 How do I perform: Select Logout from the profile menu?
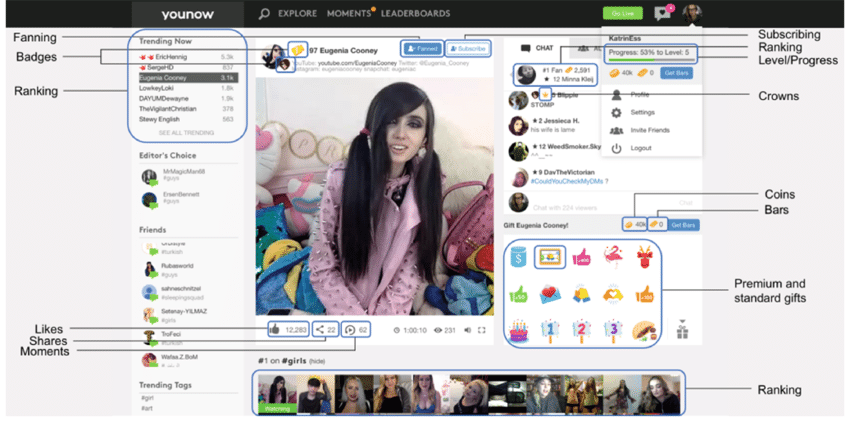point(641,148)
